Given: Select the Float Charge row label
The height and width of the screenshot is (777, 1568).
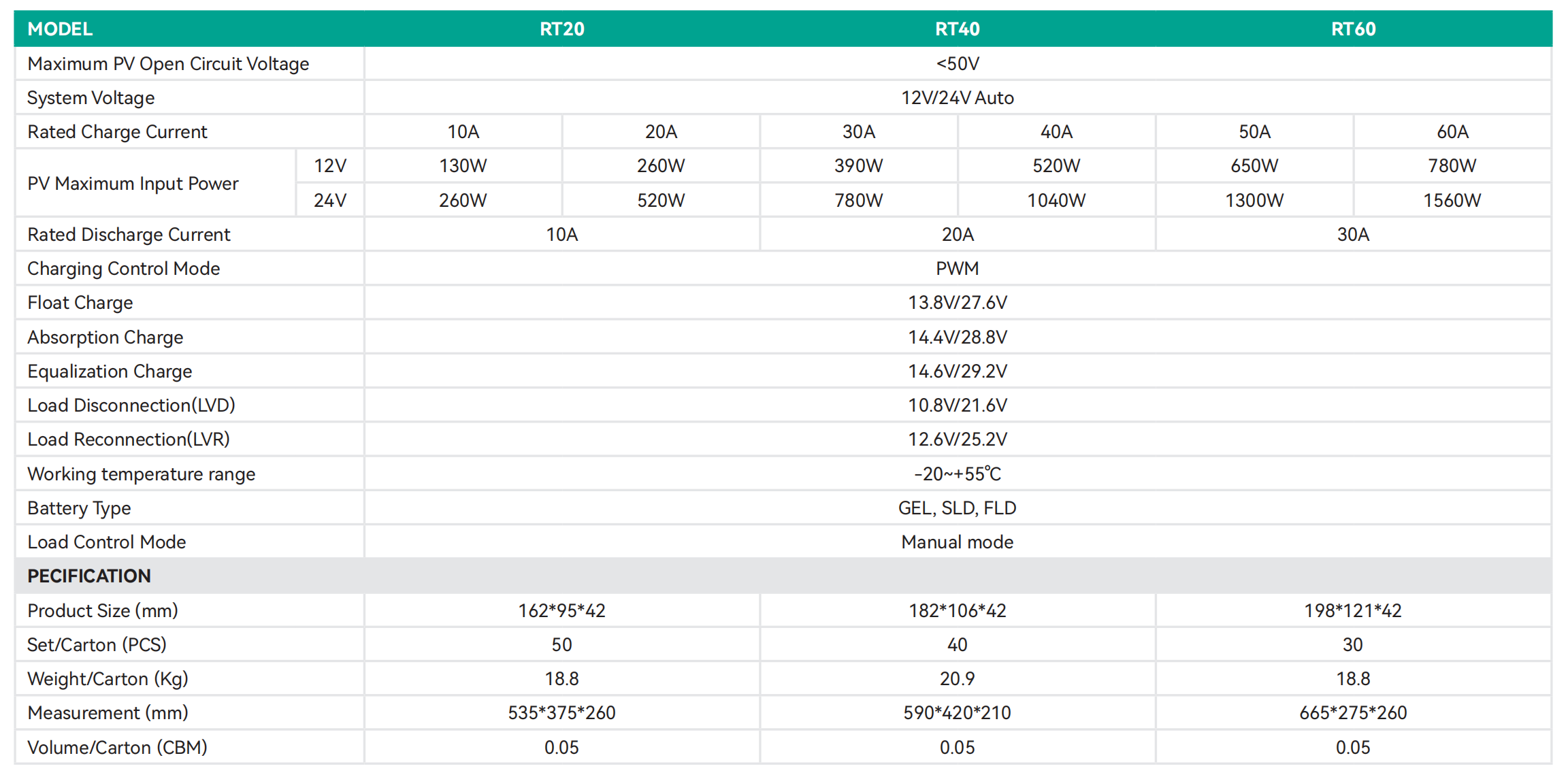Looking at the screenshot, I should click(80, 303).
